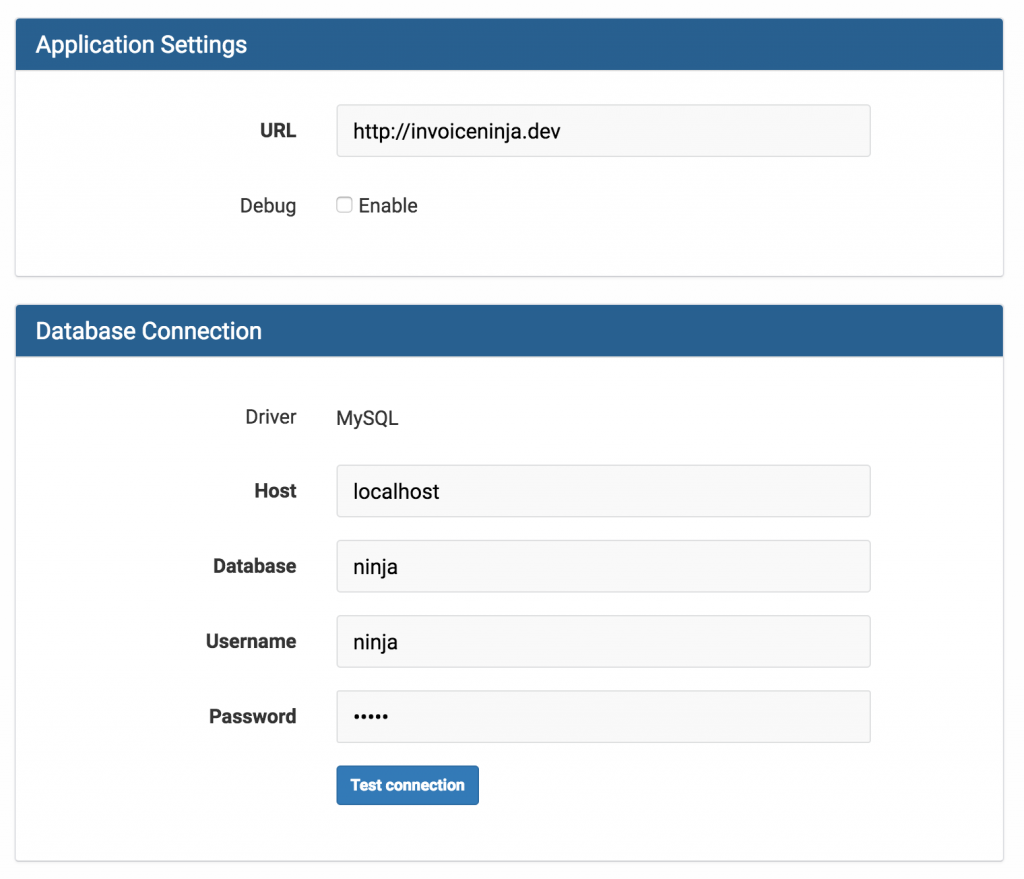Enable the Debug checkbox
This screenshot has width=1024, height=879.
tap(344, 204)
